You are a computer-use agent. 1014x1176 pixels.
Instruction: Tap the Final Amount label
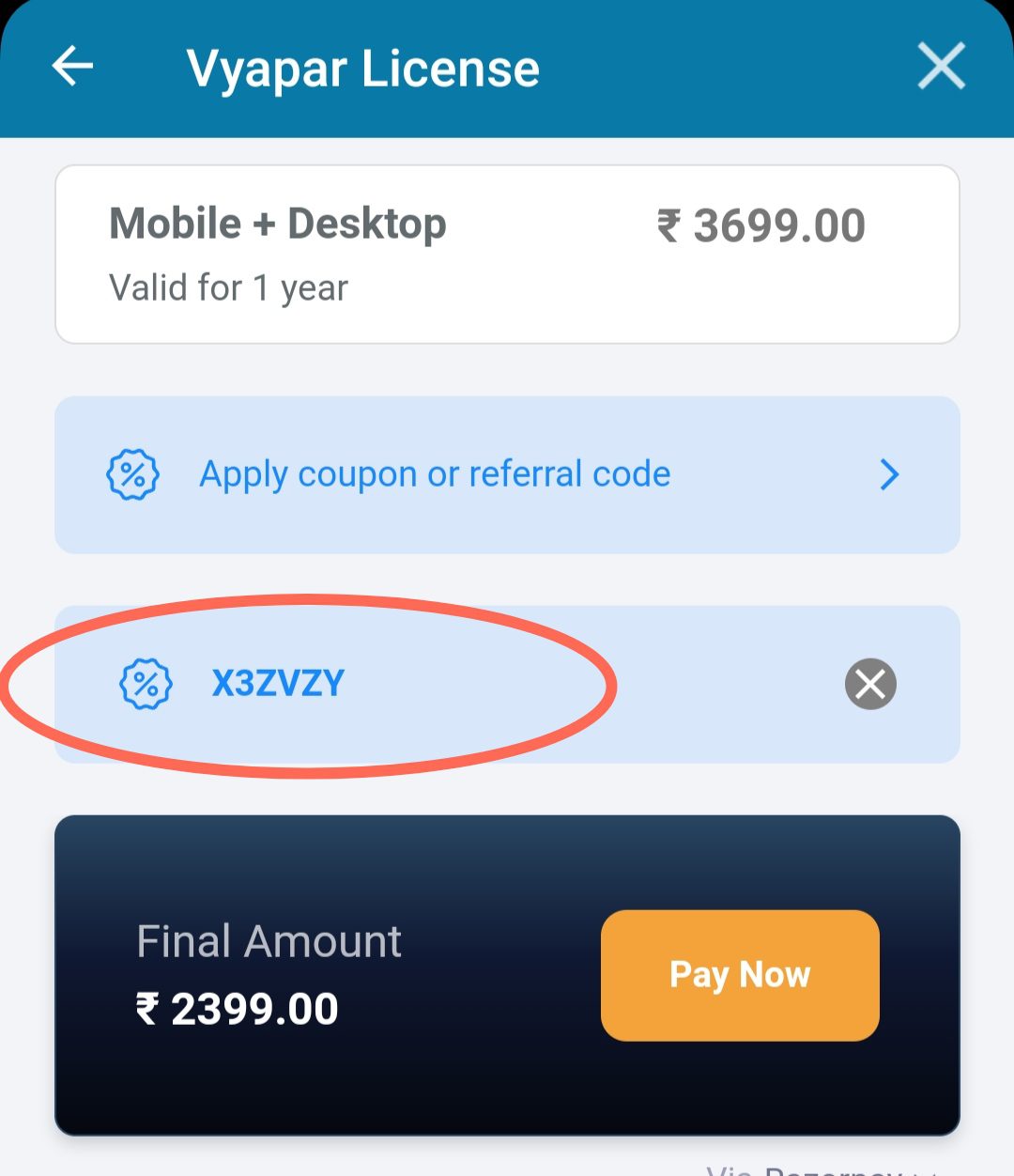tap(269, 941)
